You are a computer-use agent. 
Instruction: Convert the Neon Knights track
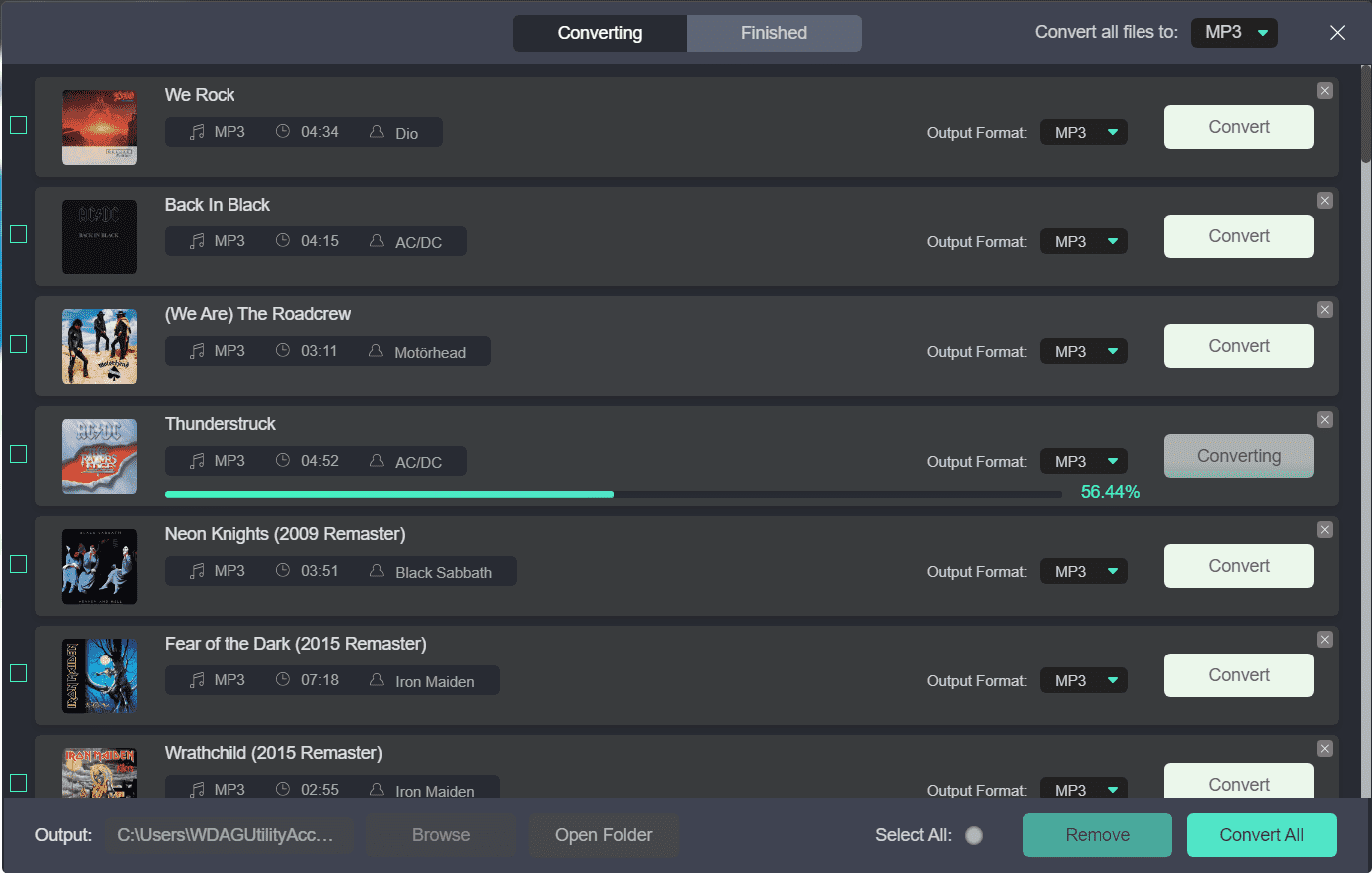(x=1239, y=566)
